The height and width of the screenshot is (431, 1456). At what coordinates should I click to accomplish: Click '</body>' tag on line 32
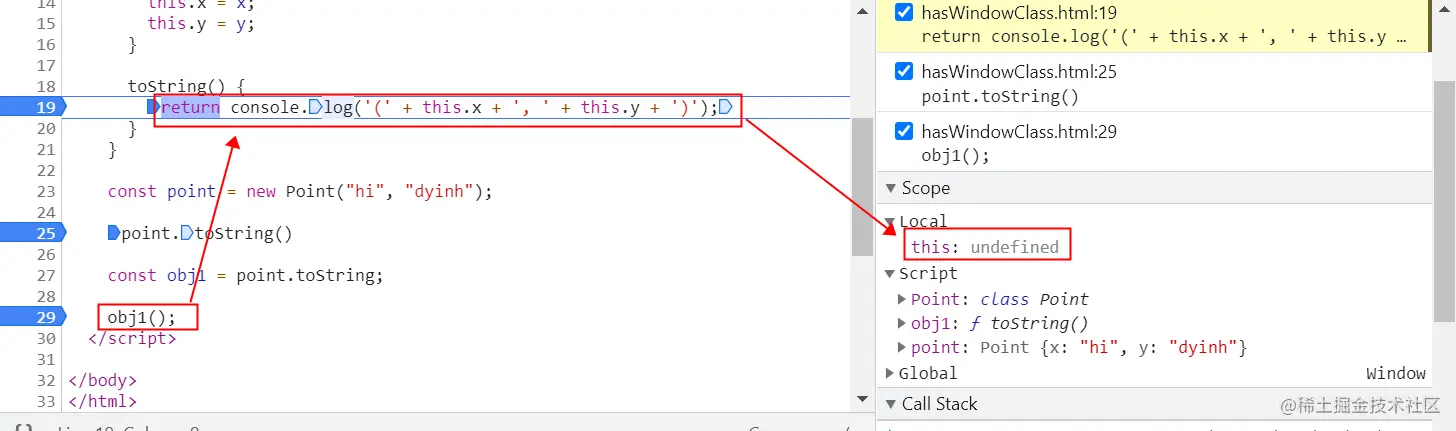coord(102,381)
